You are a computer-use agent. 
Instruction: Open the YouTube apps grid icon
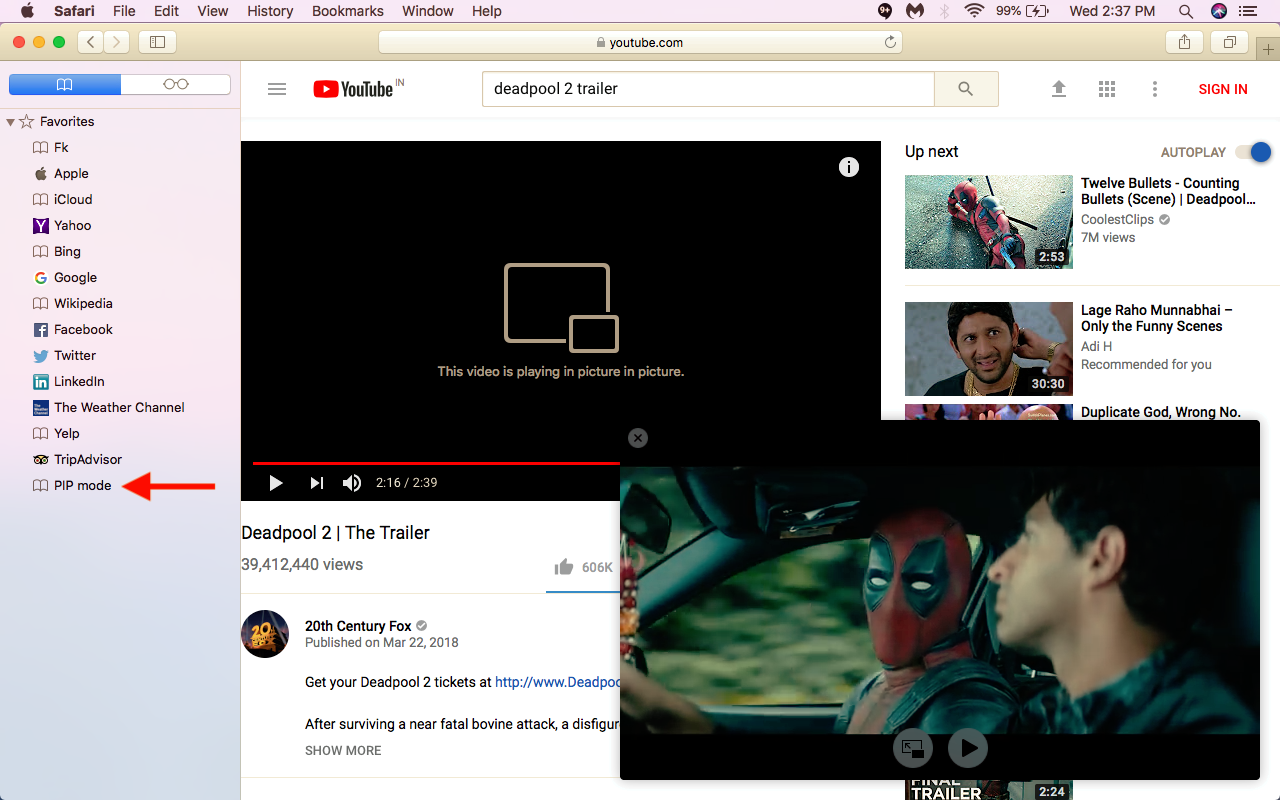tap(1107, 89)
